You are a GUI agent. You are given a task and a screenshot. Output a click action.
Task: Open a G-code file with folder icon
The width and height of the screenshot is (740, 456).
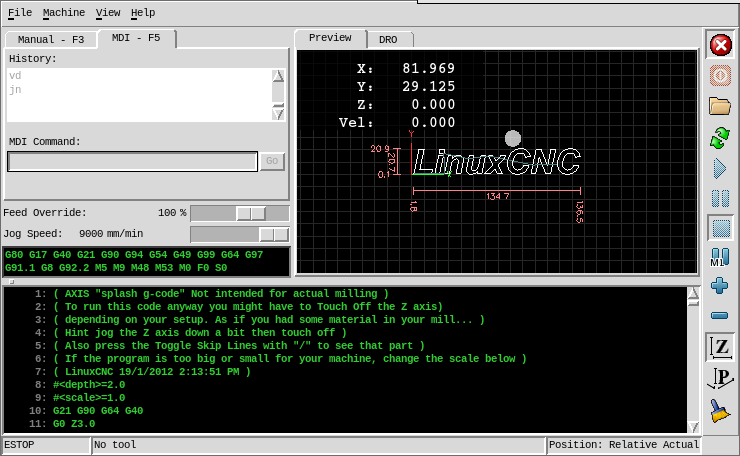720,106
